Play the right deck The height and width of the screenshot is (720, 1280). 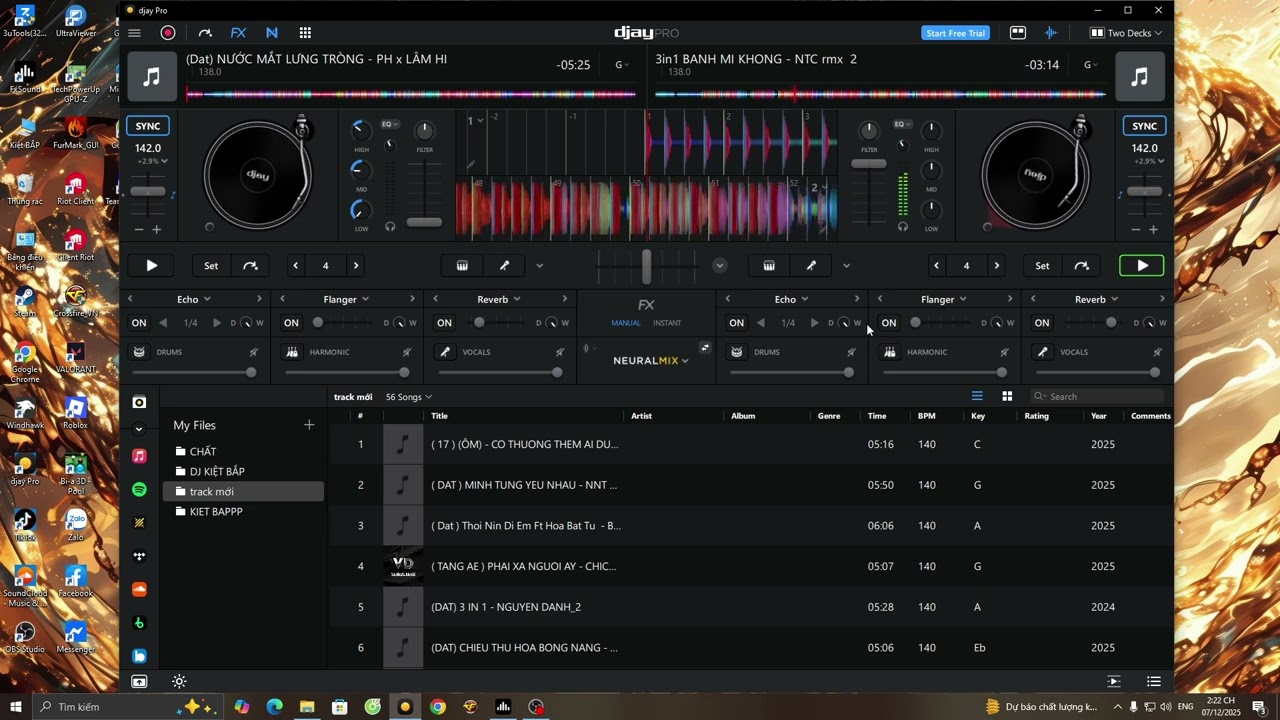1142,266
